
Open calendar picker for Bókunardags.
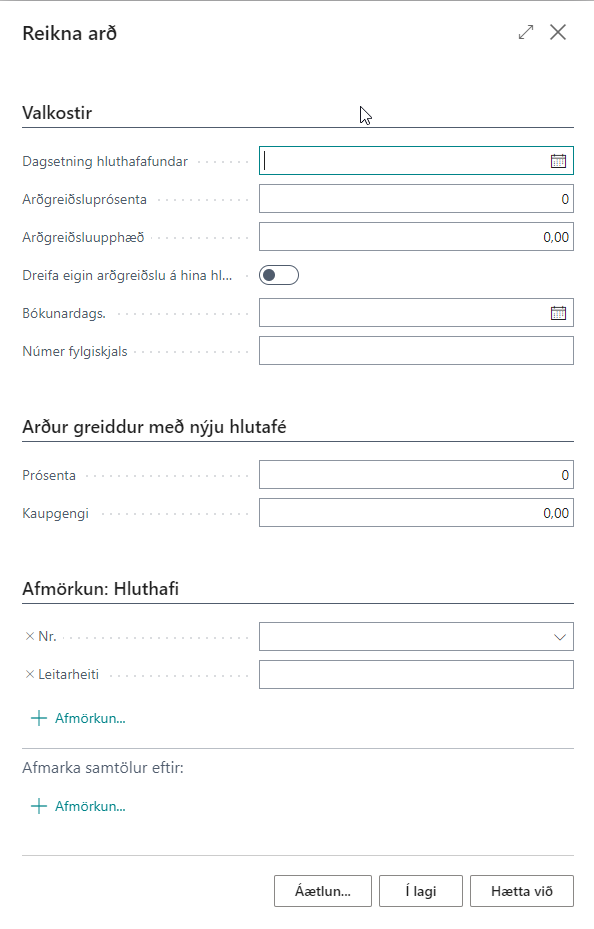coord(558,313)
